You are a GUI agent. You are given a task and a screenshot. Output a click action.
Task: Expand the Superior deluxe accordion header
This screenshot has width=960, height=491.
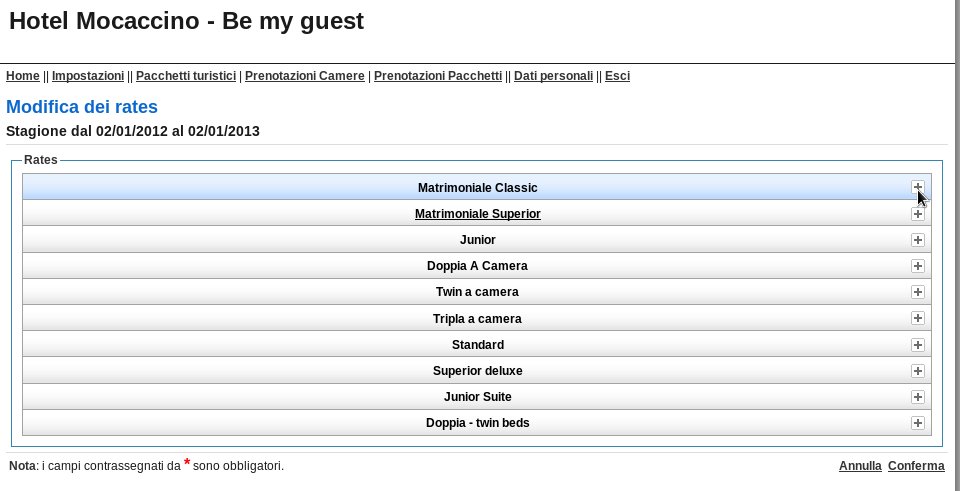pos(477,371)
